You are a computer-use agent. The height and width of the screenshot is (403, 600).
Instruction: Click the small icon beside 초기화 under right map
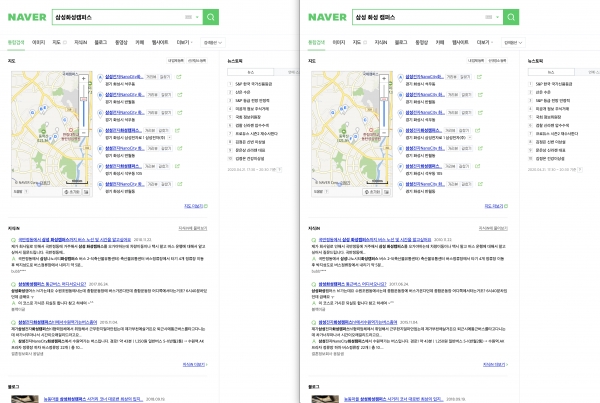pyautogui.click(x=386, y=192)
